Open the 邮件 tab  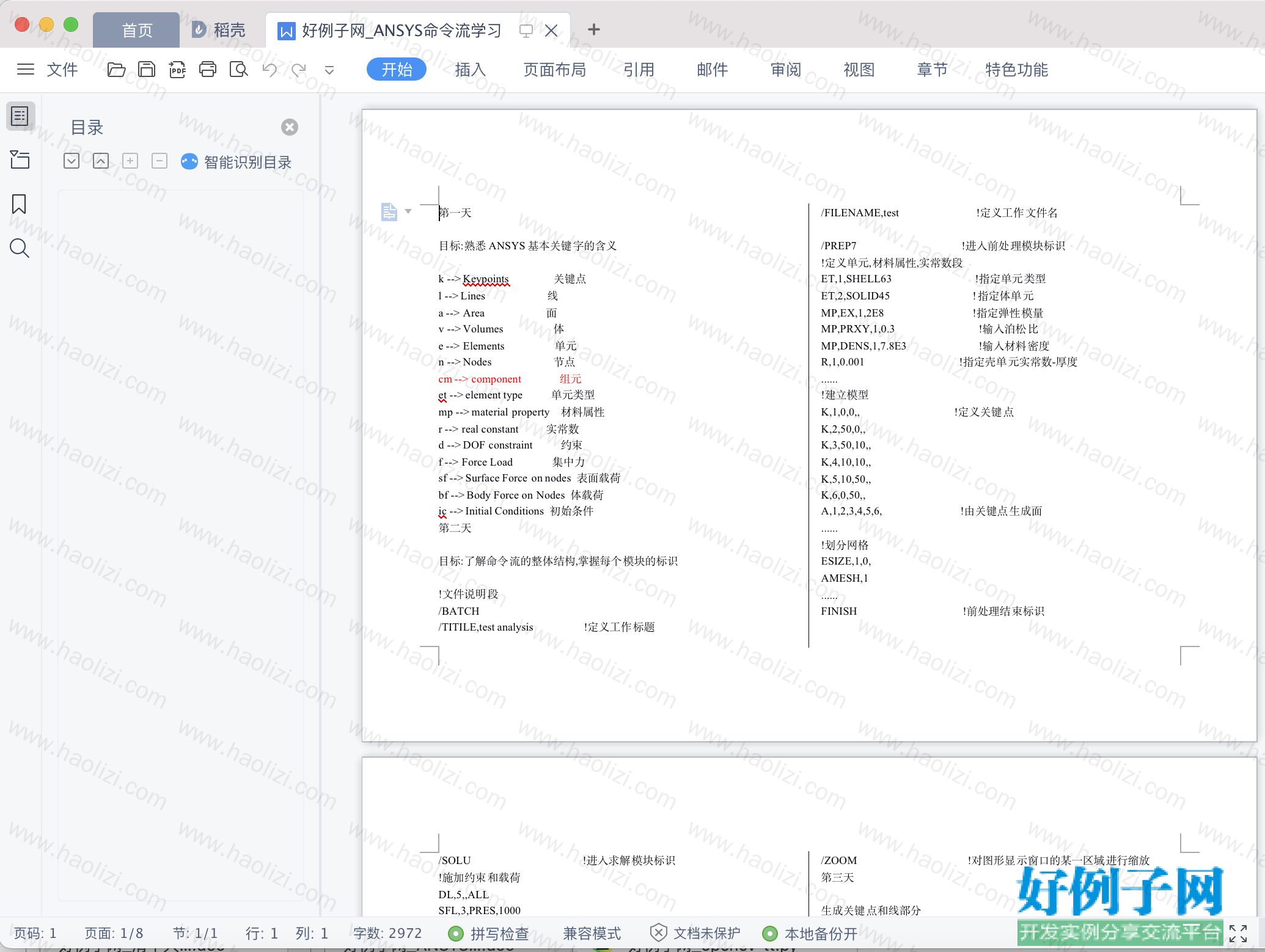coord(713,70)
